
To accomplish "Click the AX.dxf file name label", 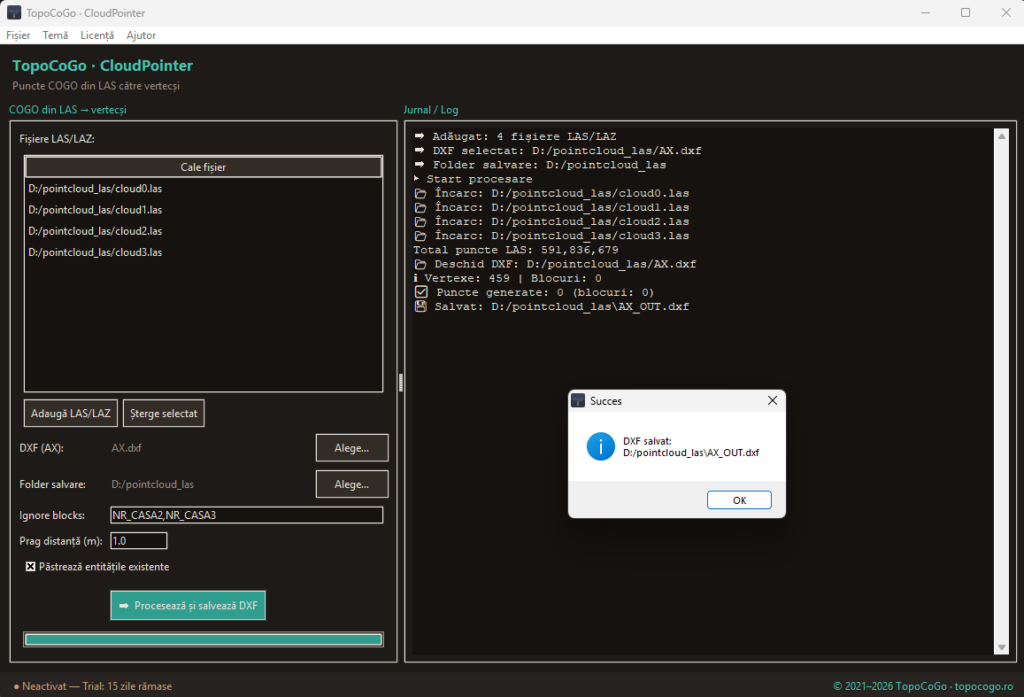I will [x=126, y=448].
